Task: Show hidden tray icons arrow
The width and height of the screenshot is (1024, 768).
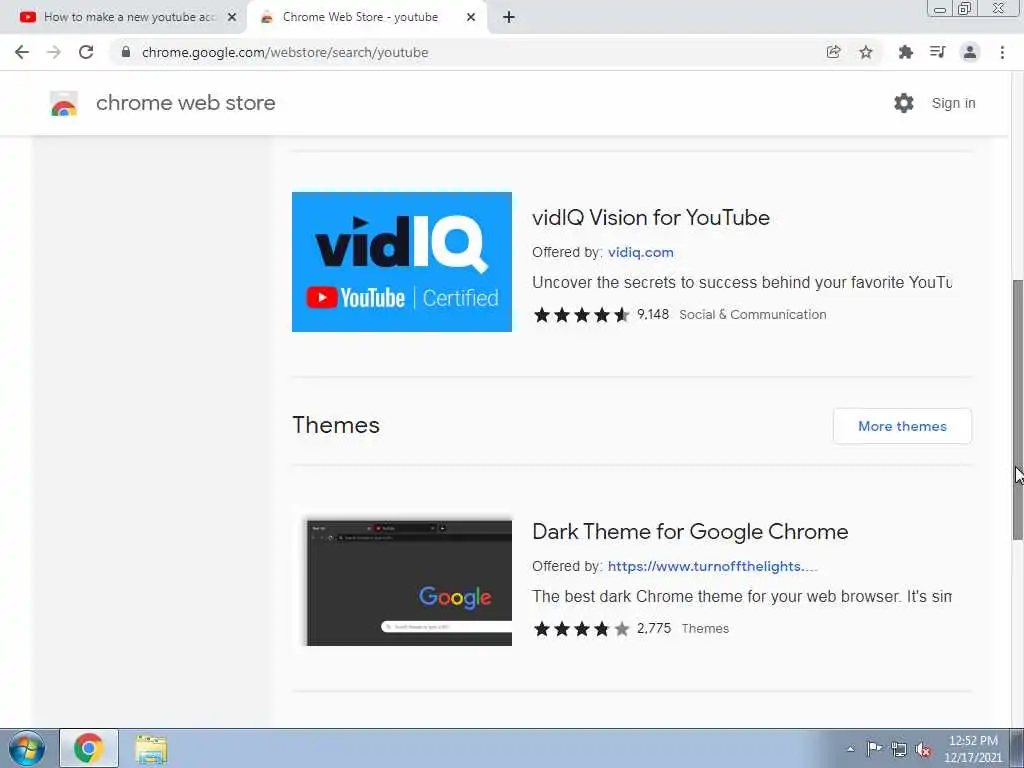Action: pyautogui.click(x=850, y=749)
